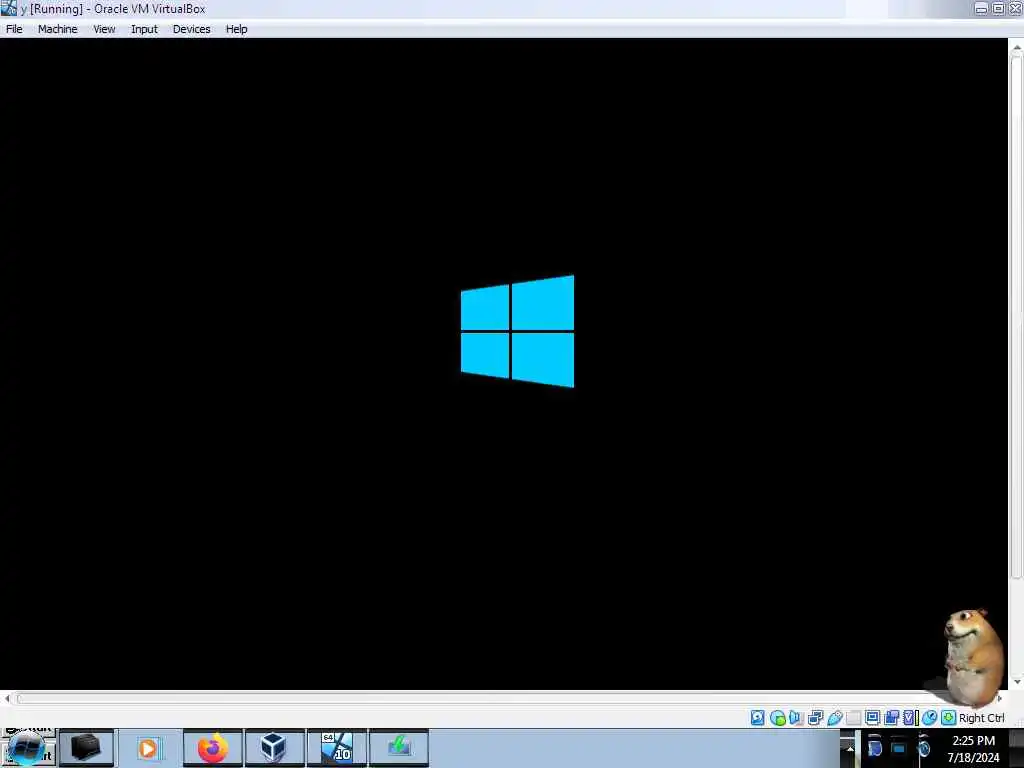The width and height of the screenshot is (1024, 768).
Task: Open the Windows Start orb
Action: point(26,748)
